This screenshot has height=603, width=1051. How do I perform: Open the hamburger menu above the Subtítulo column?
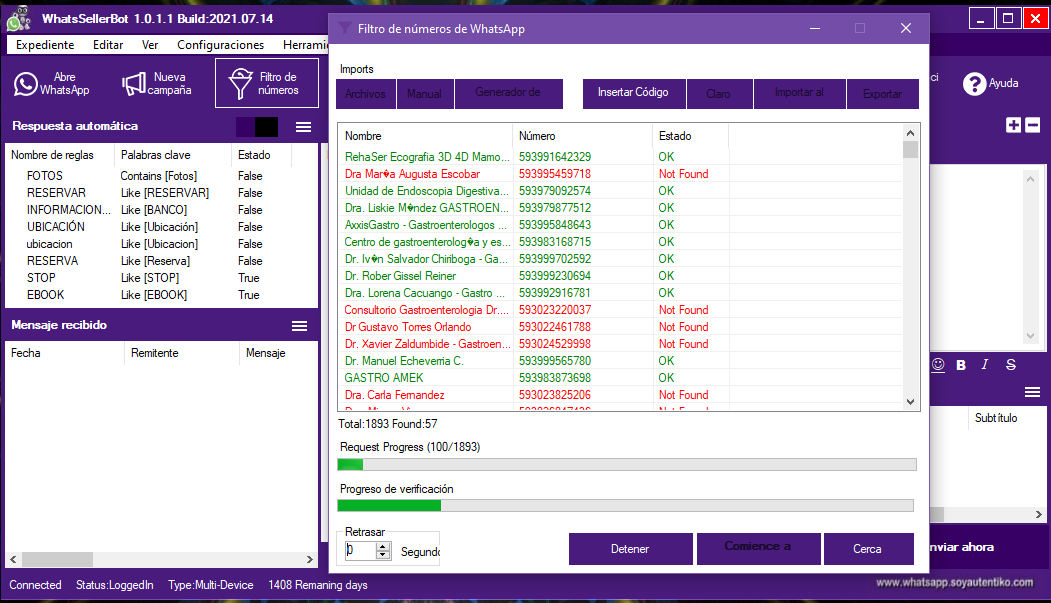click(1032, 392)
